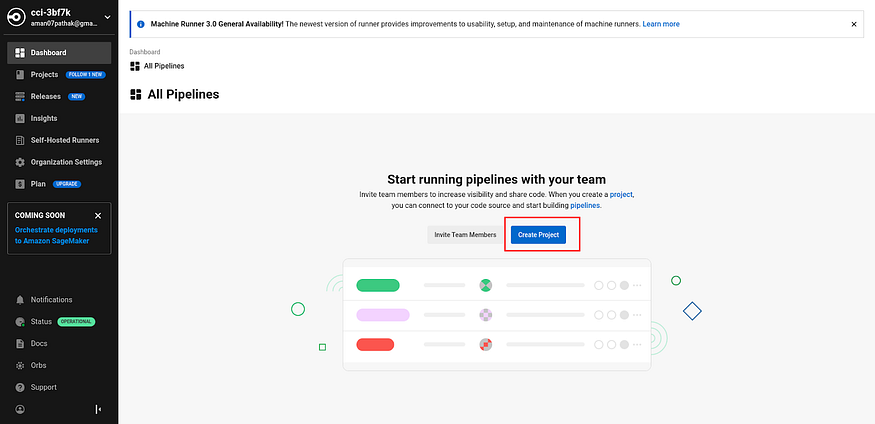Screen dimensions: 875x424
Task: Click the cci-3bf7k organization name
Action: 50,13
